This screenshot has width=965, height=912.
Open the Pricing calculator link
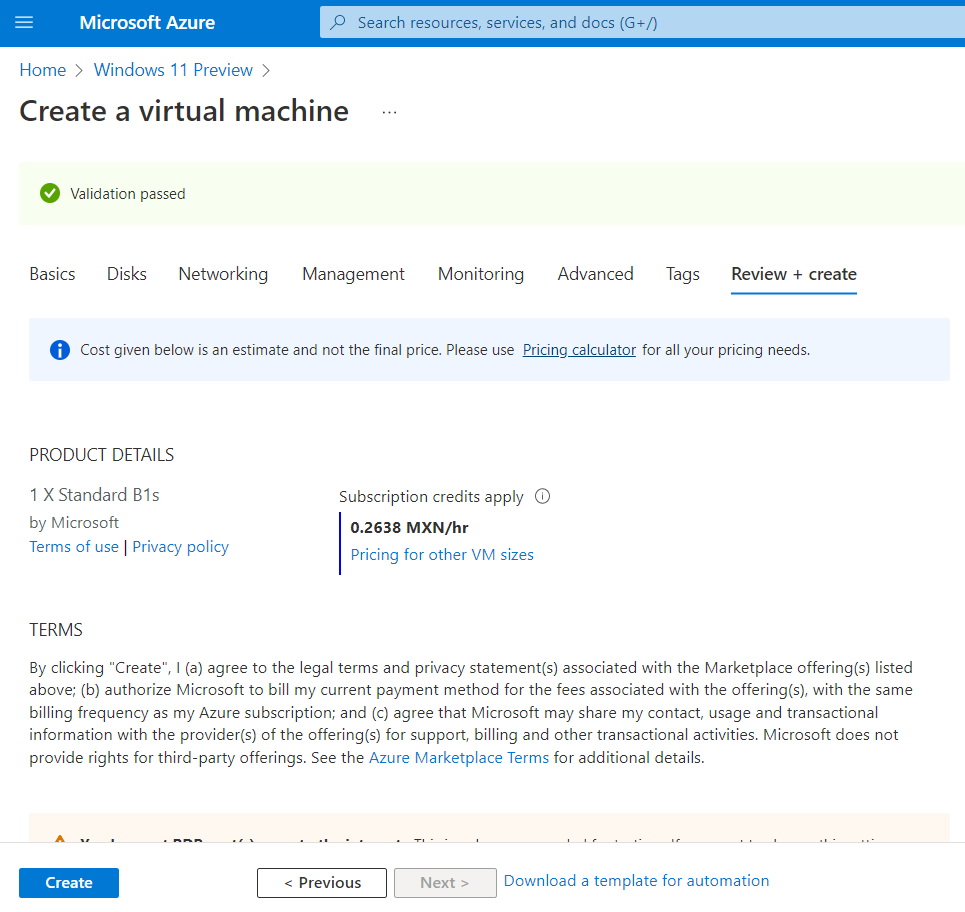tap(578, 349)
